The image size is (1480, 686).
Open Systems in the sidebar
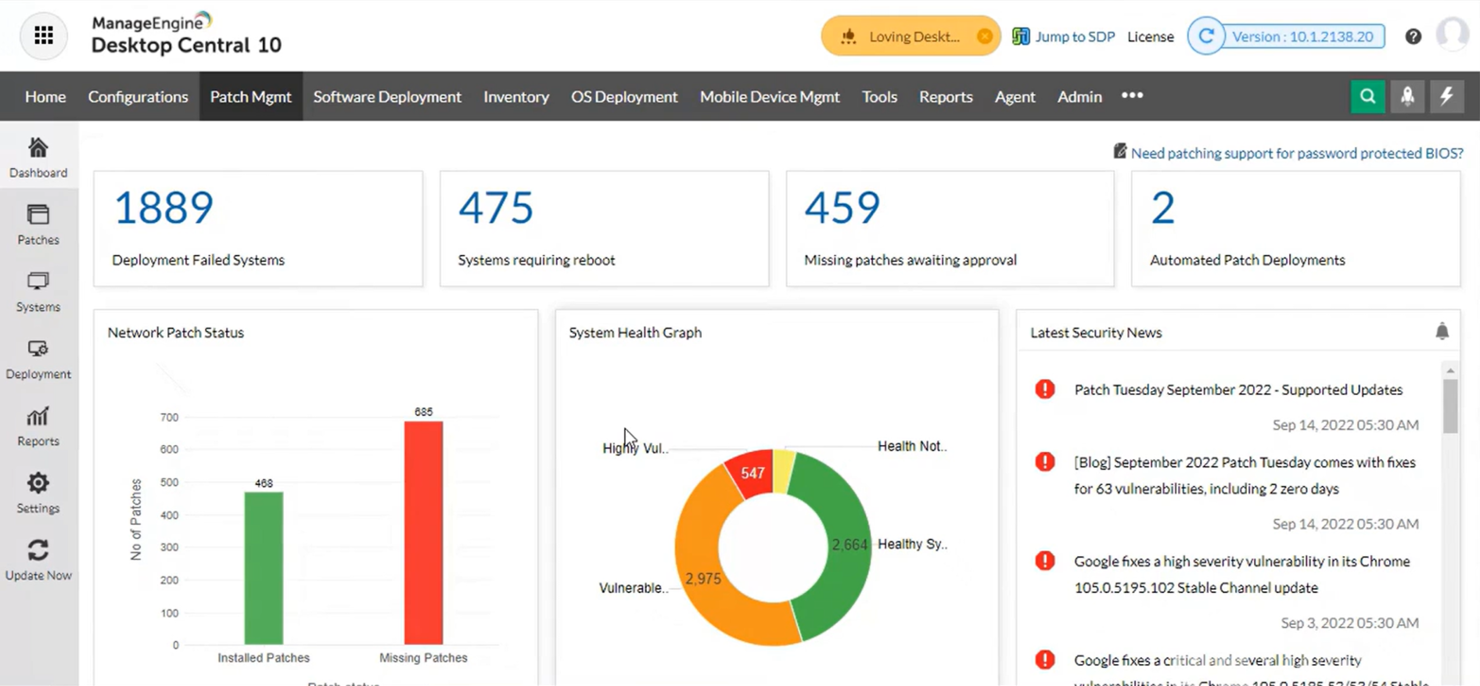(38, 292)
